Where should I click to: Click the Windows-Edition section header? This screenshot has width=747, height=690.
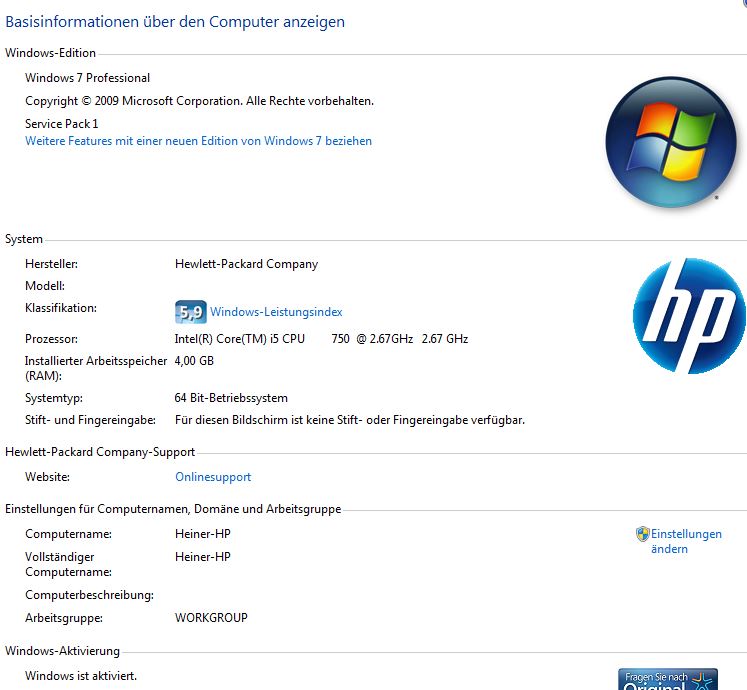(50, 53)
